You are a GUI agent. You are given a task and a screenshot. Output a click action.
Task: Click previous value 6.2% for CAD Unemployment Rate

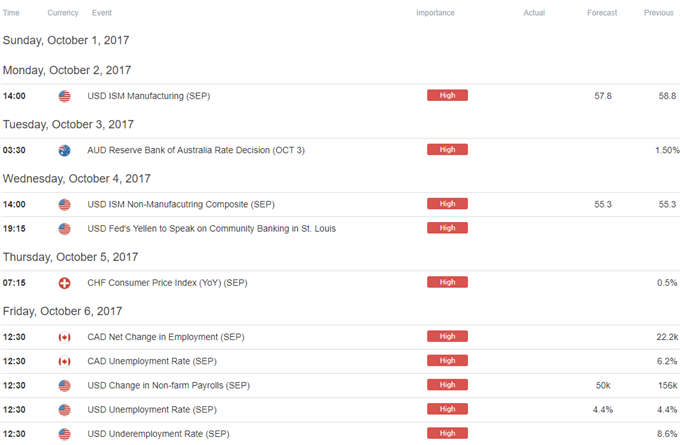click(667, 361)
